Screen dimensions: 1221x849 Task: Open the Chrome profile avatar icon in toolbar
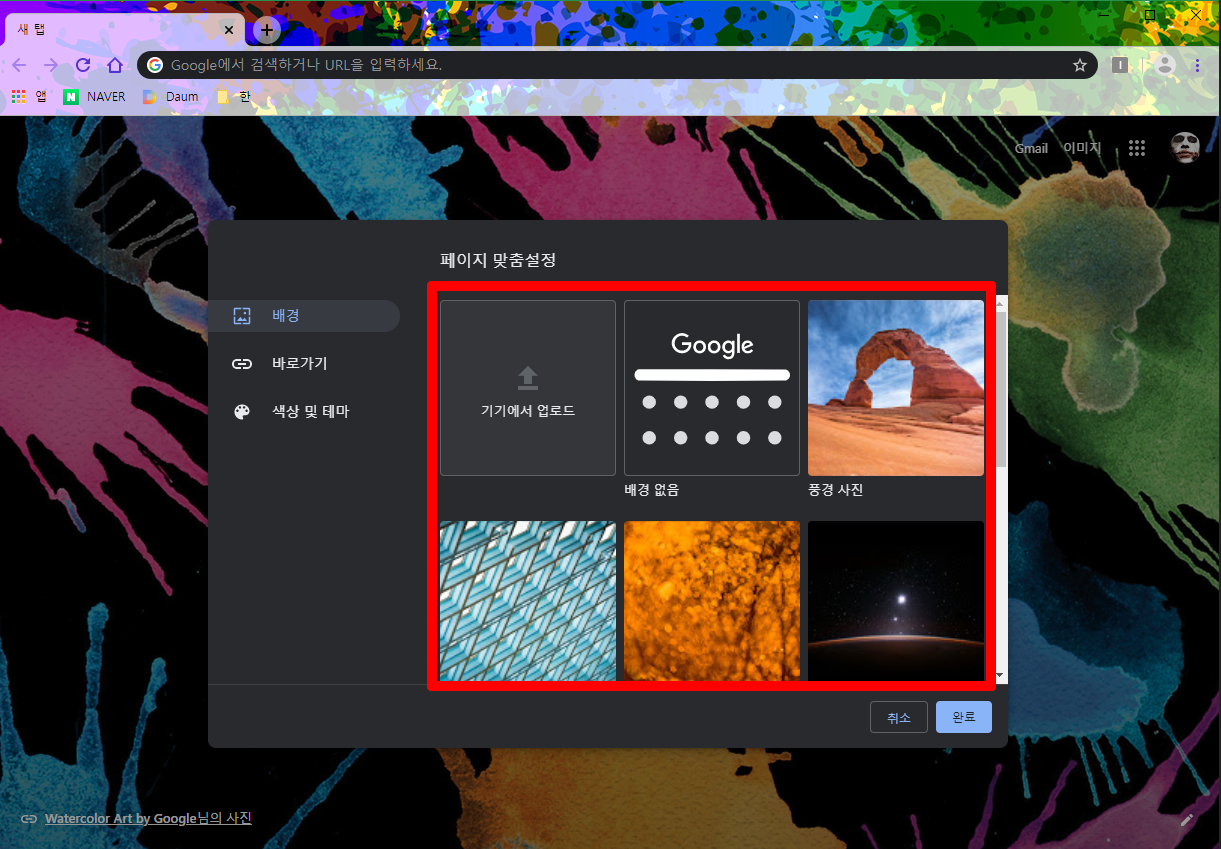(1165, 65)
